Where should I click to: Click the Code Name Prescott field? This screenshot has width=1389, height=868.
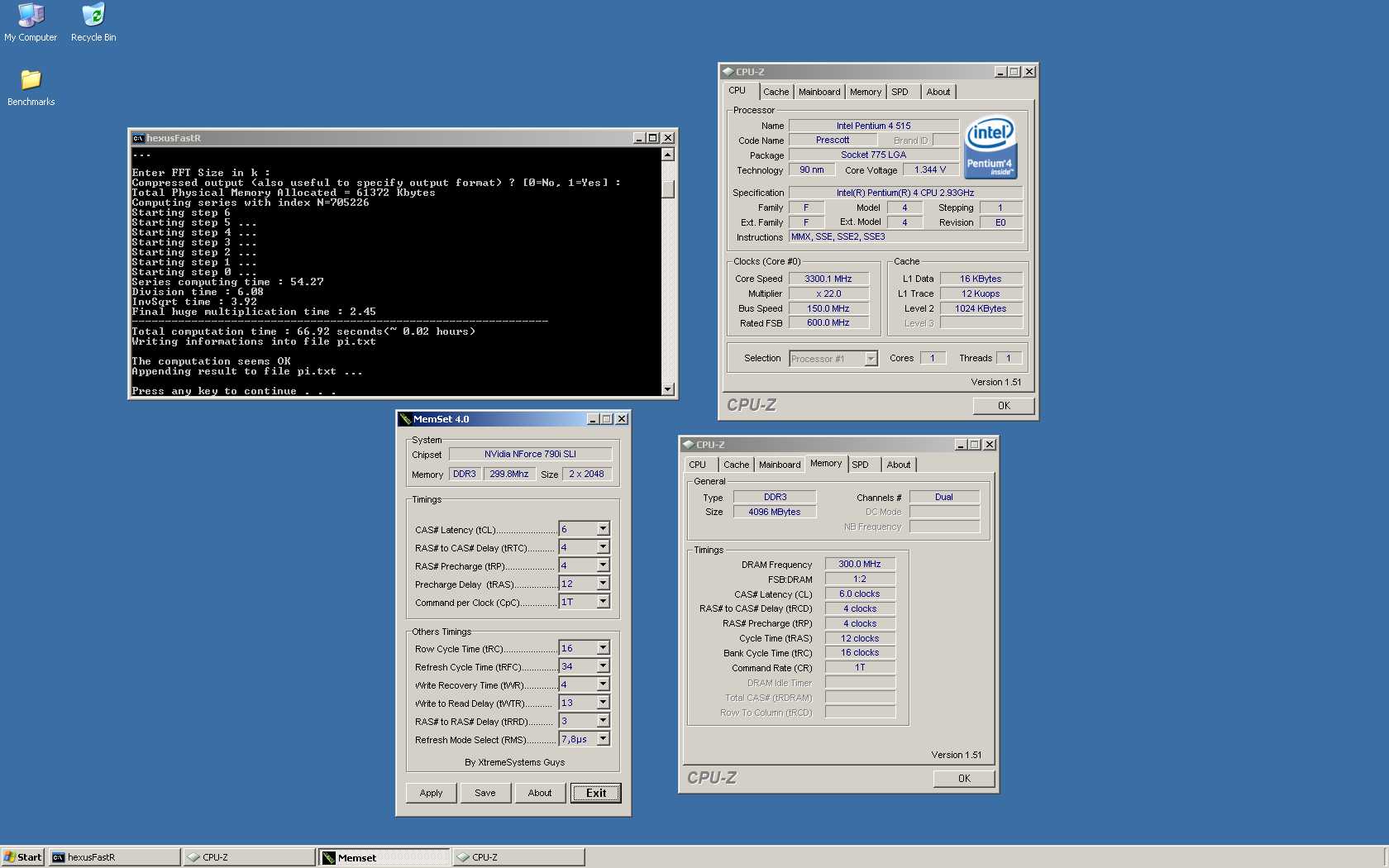[x=833, y=140]
